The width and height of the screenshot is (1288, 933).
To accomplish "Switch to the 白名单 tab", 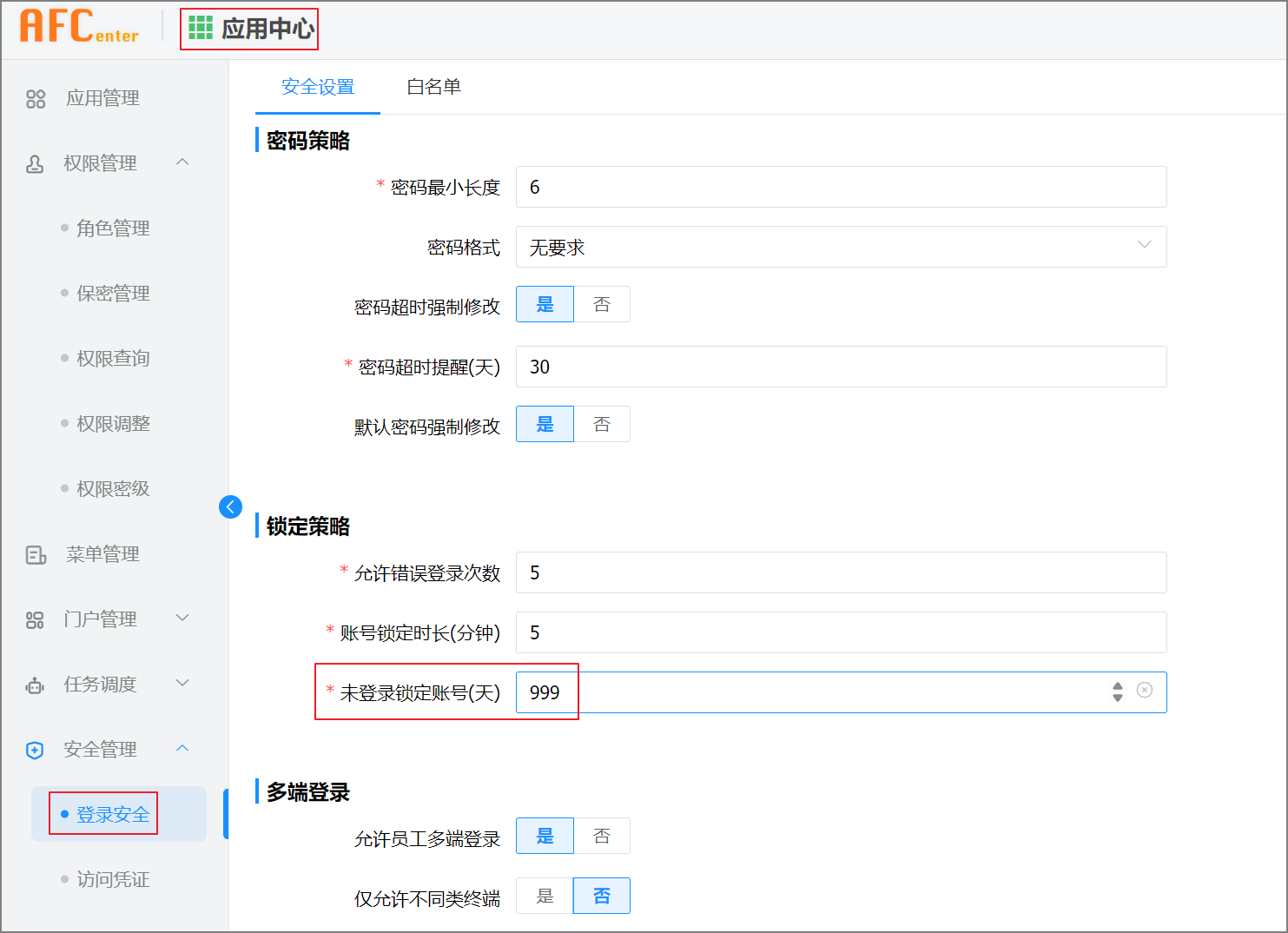I will click(433, 87).
